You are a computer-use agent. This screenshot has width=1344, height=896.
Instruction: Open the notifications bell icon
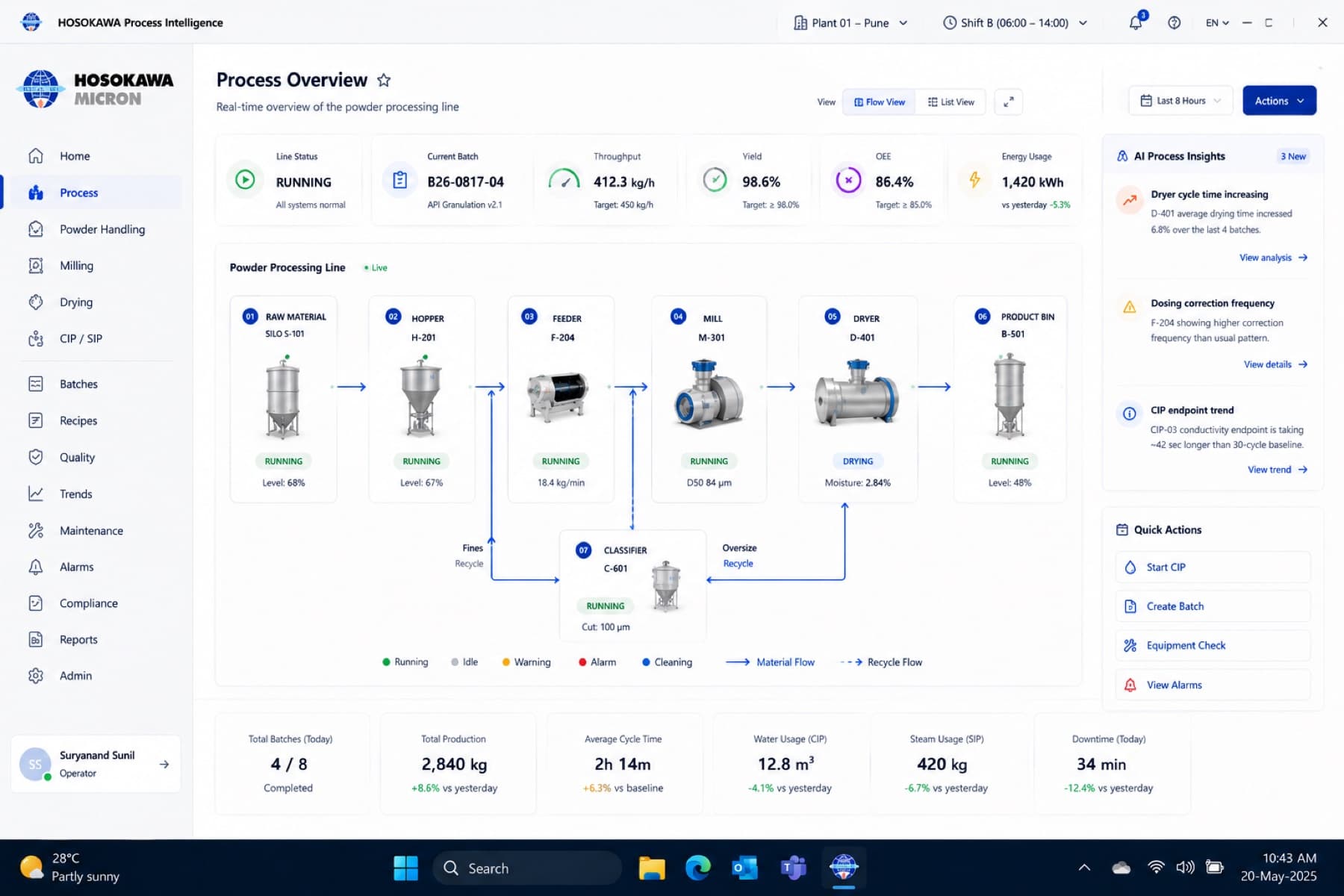click(1136, 22)
